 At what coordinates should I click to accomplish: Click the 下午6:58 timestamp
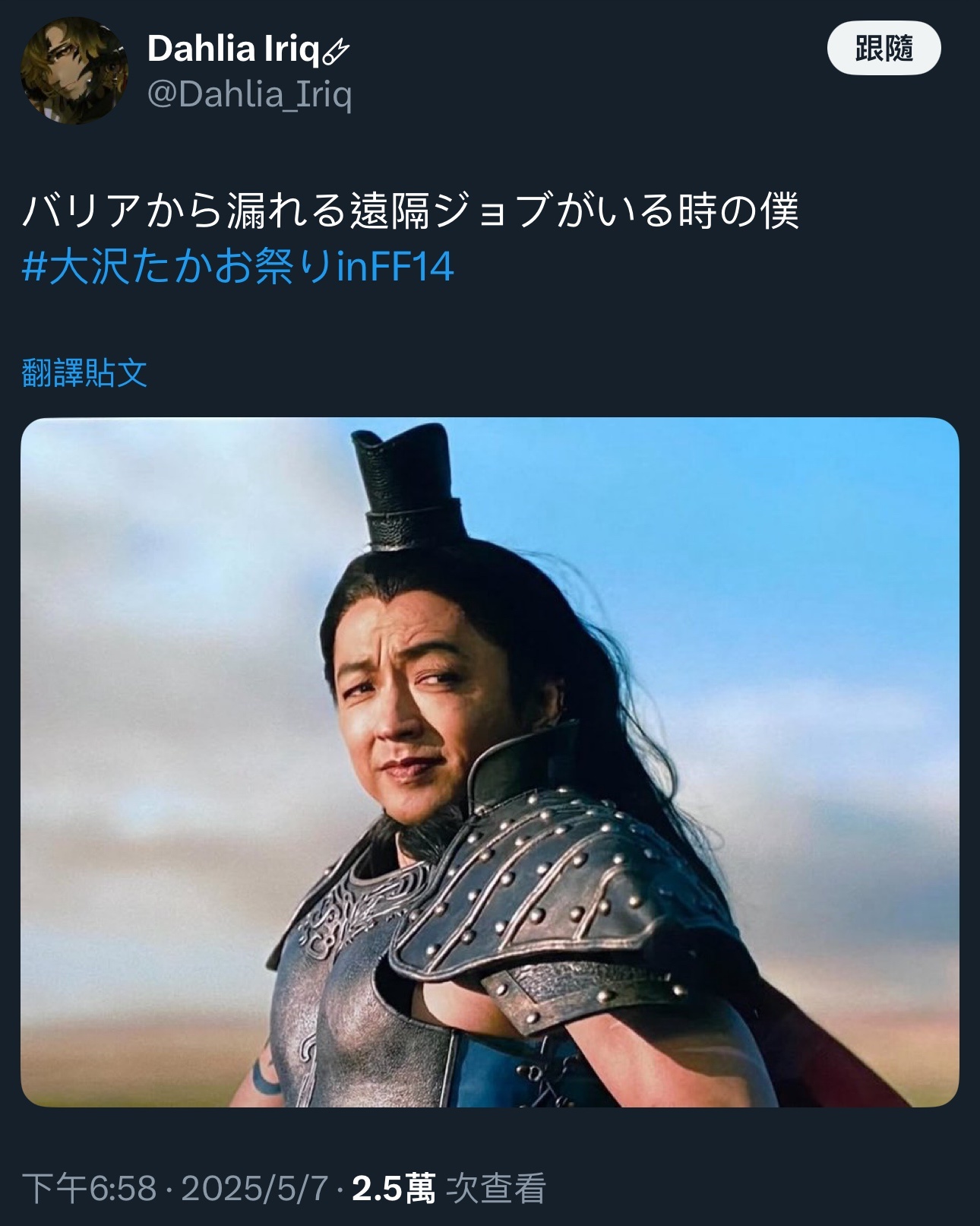[89, 1188]
